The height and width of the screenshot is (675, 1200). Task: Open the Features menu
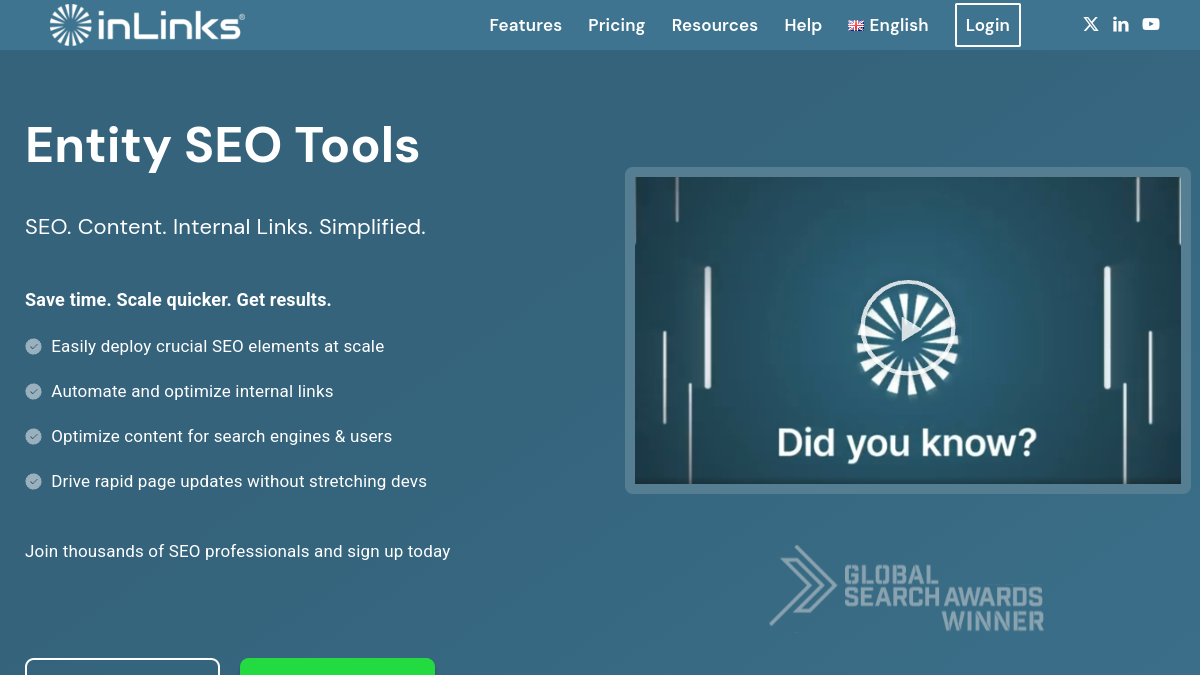coord(525,25)
